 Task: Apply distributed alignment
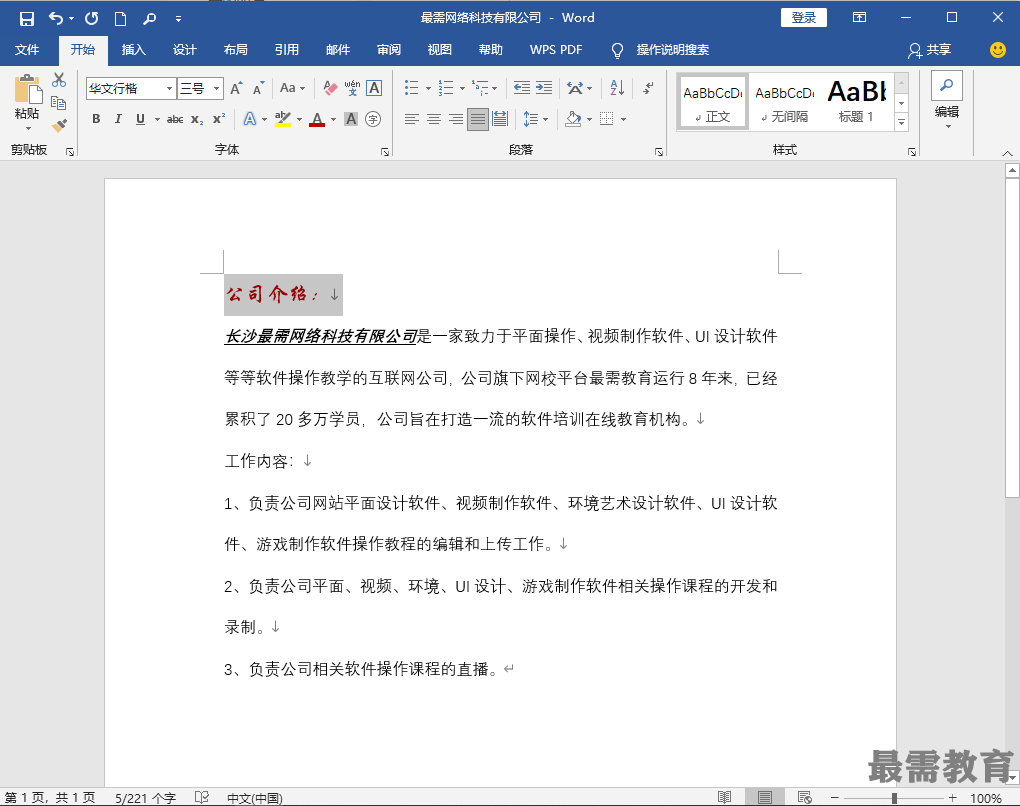click(x=500, y=119)
